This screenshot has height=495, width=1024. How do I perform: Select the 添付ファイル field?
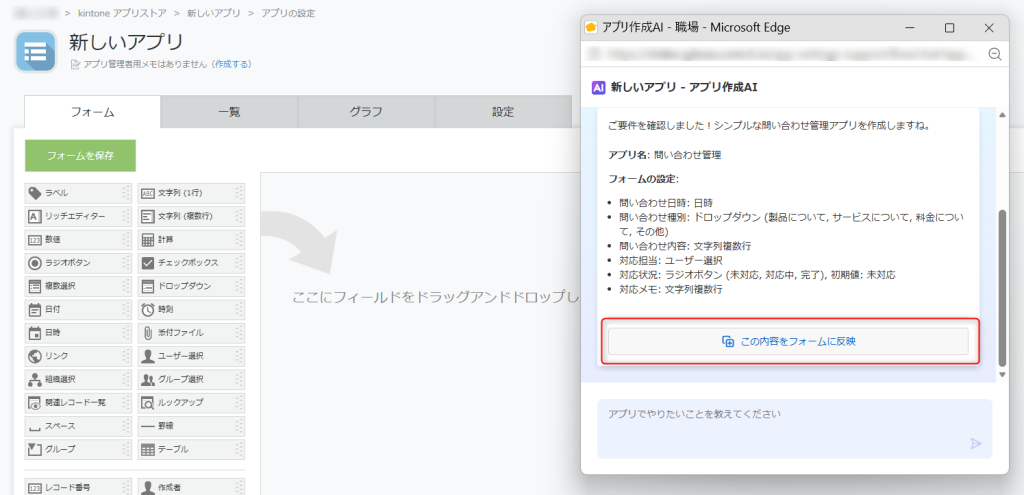[191, 333]
